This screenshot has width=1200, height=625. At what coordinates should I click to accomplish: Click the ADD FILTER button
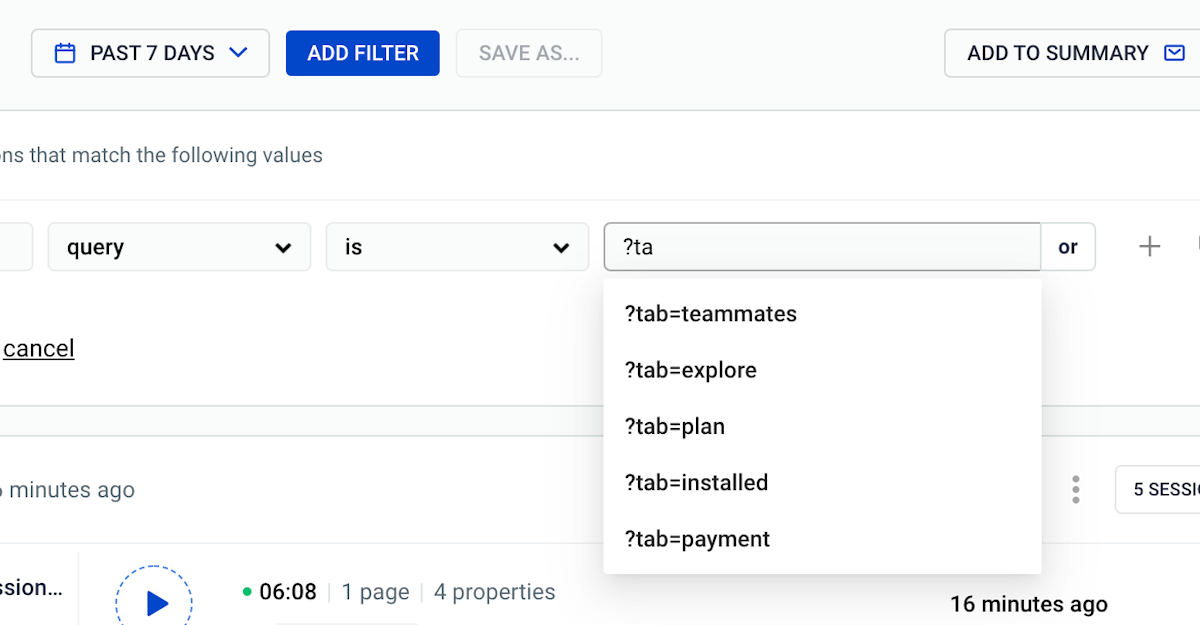pos(363,53)
